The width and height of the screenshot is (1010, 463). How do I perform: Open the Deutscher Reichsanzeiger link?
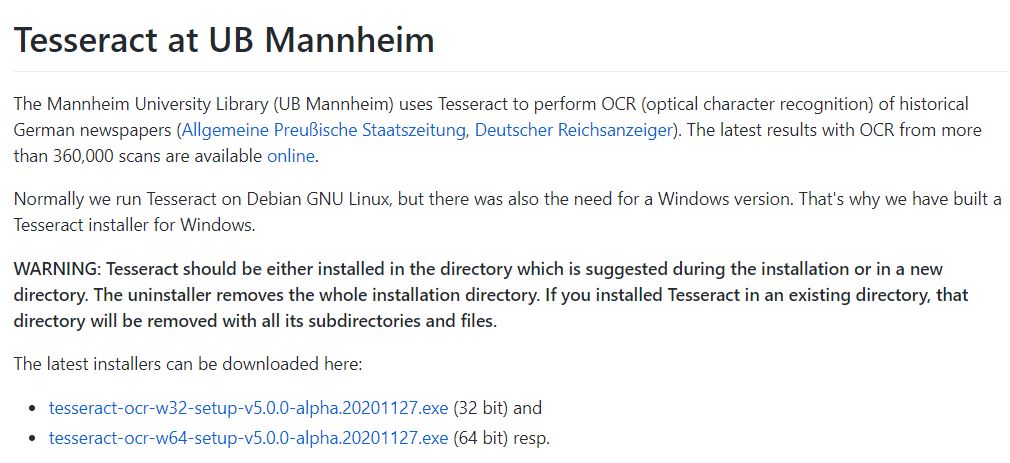point(573,130)
